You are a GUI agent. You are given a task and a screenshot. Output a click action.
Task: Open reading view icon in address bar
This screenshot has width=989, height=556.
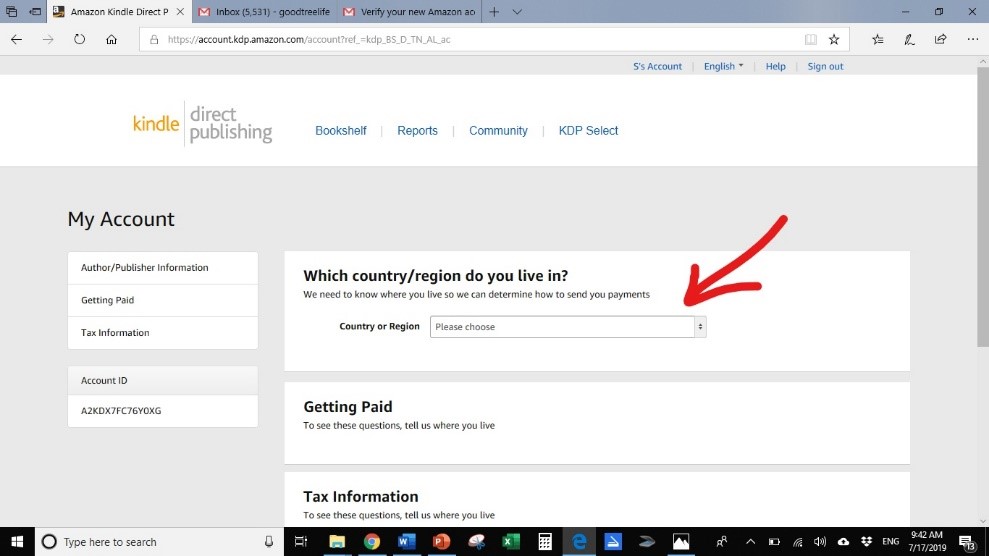(x=811, y=39)
